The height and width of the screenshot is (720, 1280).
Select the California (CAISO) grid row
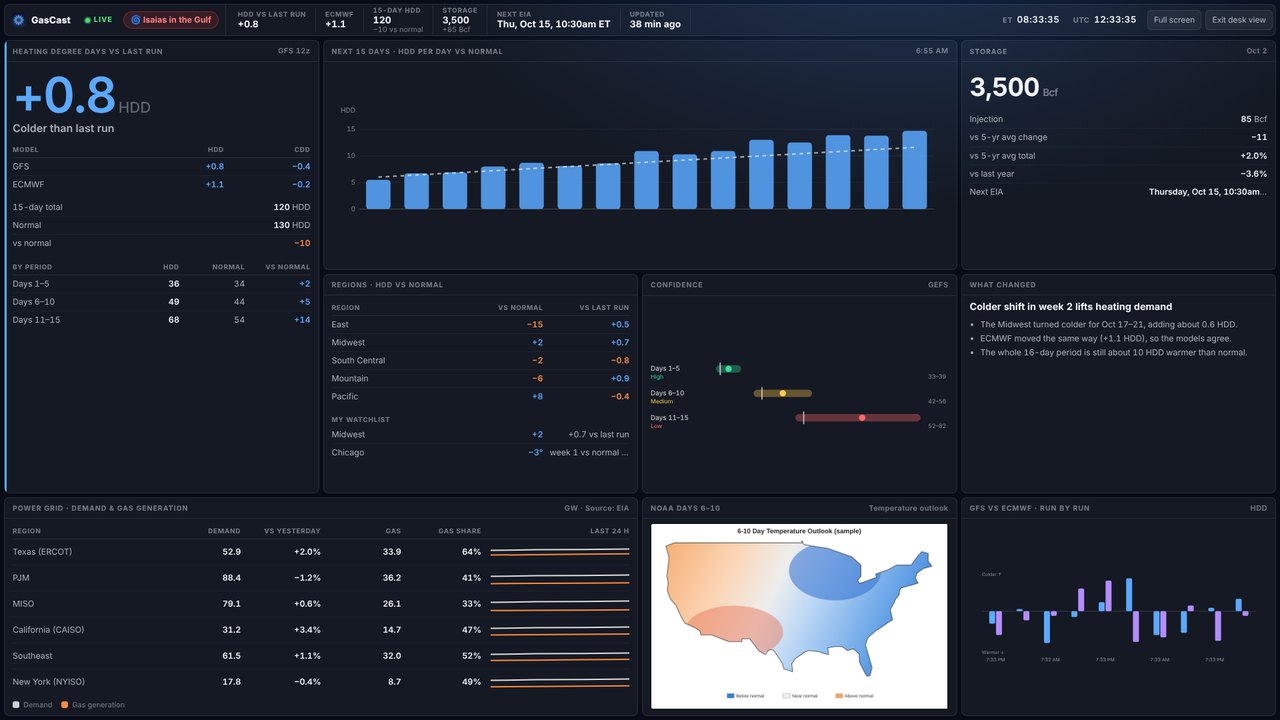[x=321, y=630]
